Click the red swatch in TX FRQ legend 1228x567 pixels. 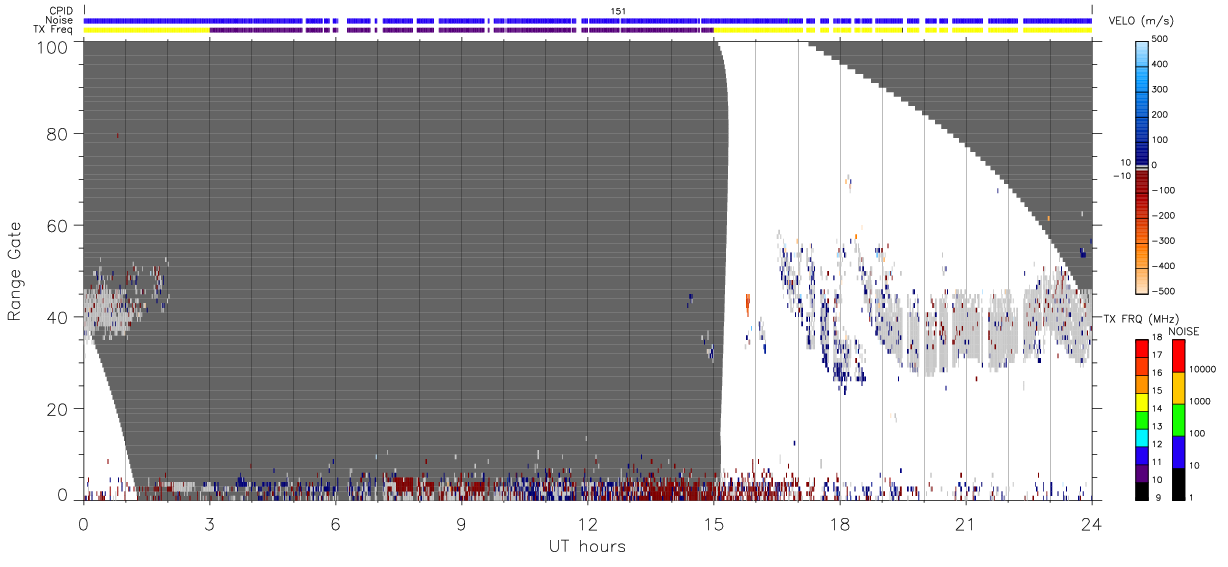click(x=1141, y=349)
